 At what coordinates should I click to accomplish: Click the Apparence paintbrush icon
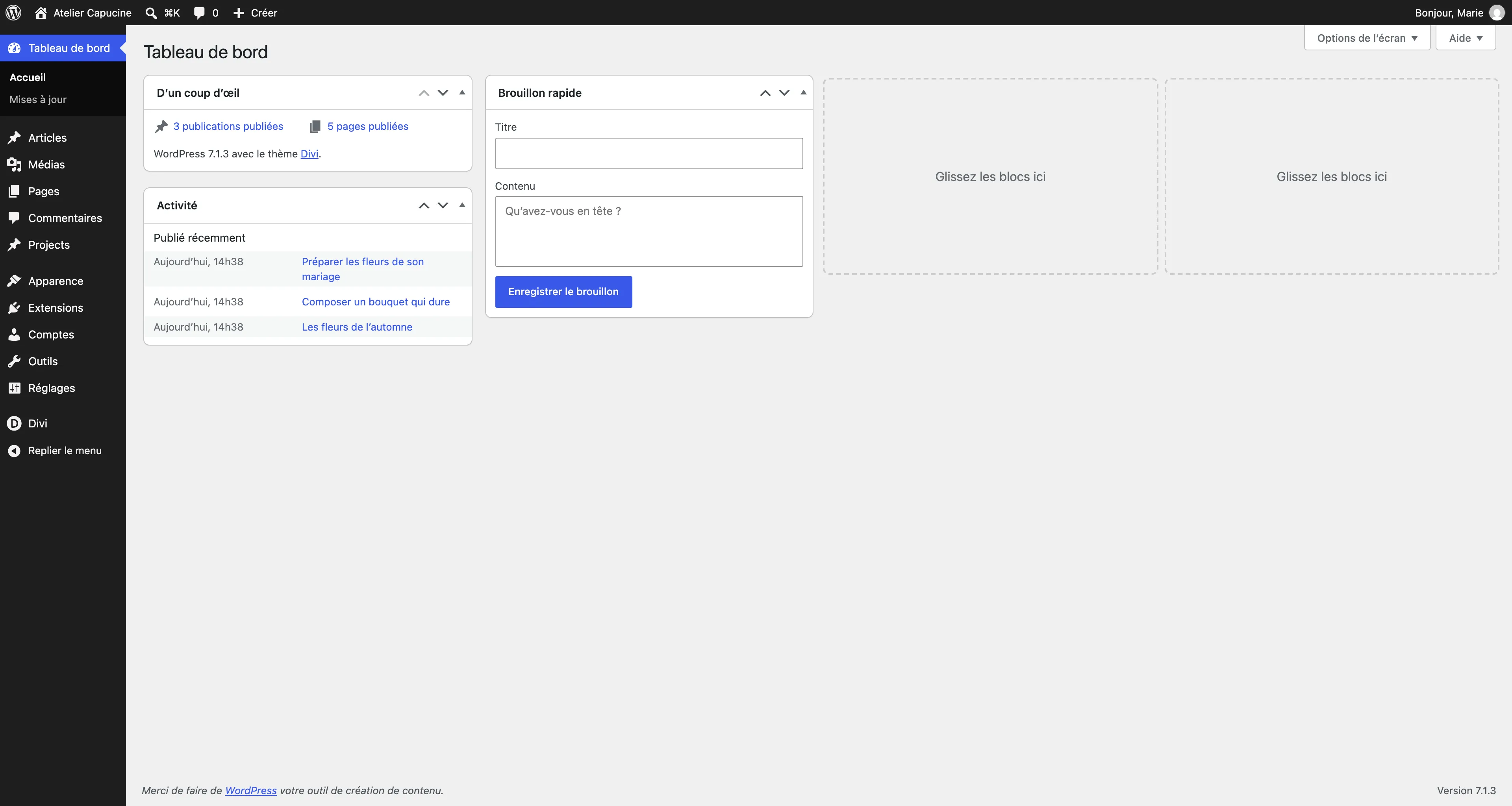click(x=14, y=281)
